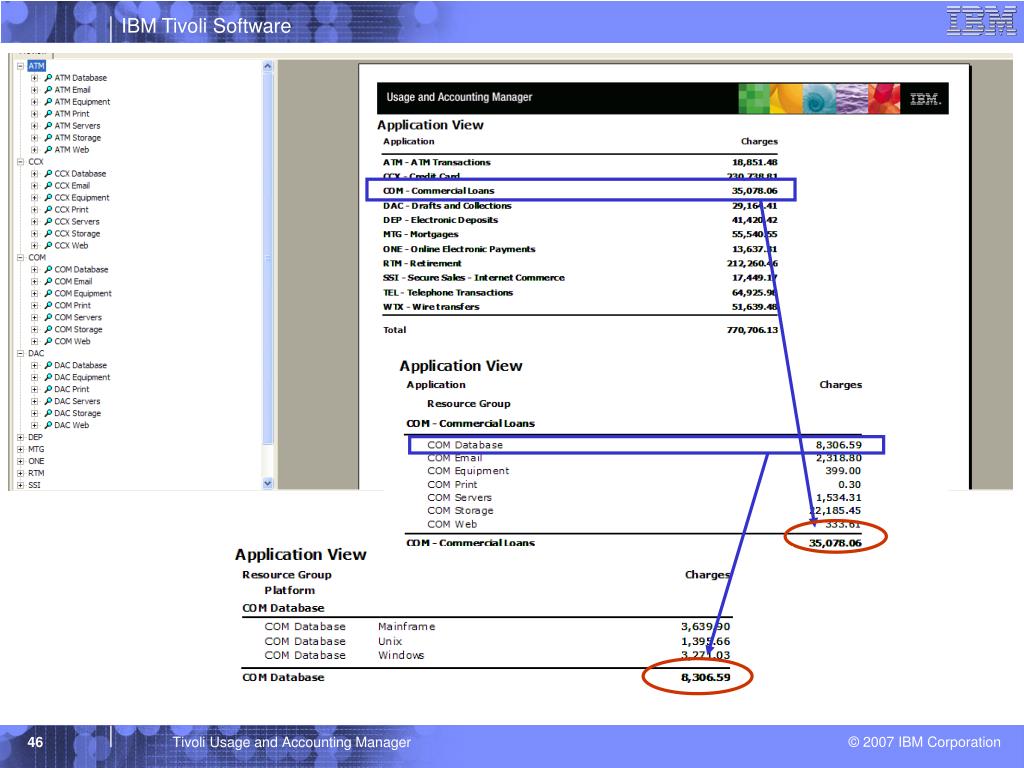The image size is (1024, 768).
Task: Collapse the CCX tree node
Action: pos(20,161)
